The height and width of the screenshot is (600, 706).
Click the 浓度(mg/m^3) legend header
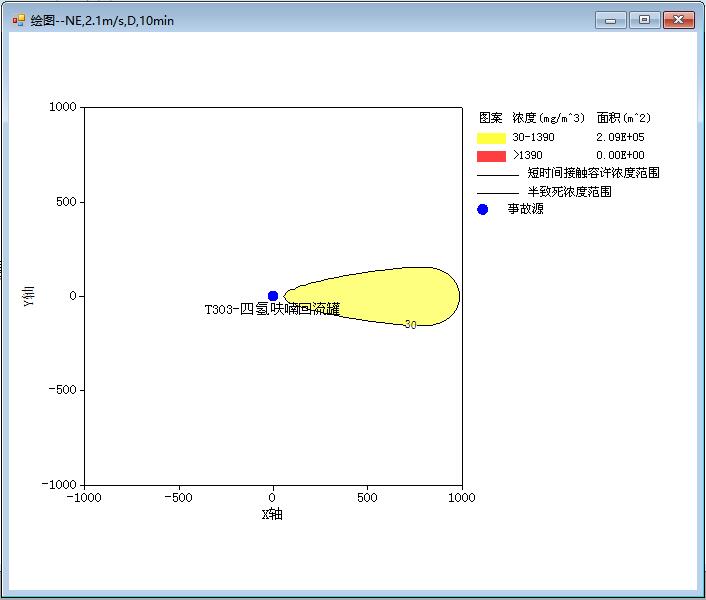pos(548,118)
